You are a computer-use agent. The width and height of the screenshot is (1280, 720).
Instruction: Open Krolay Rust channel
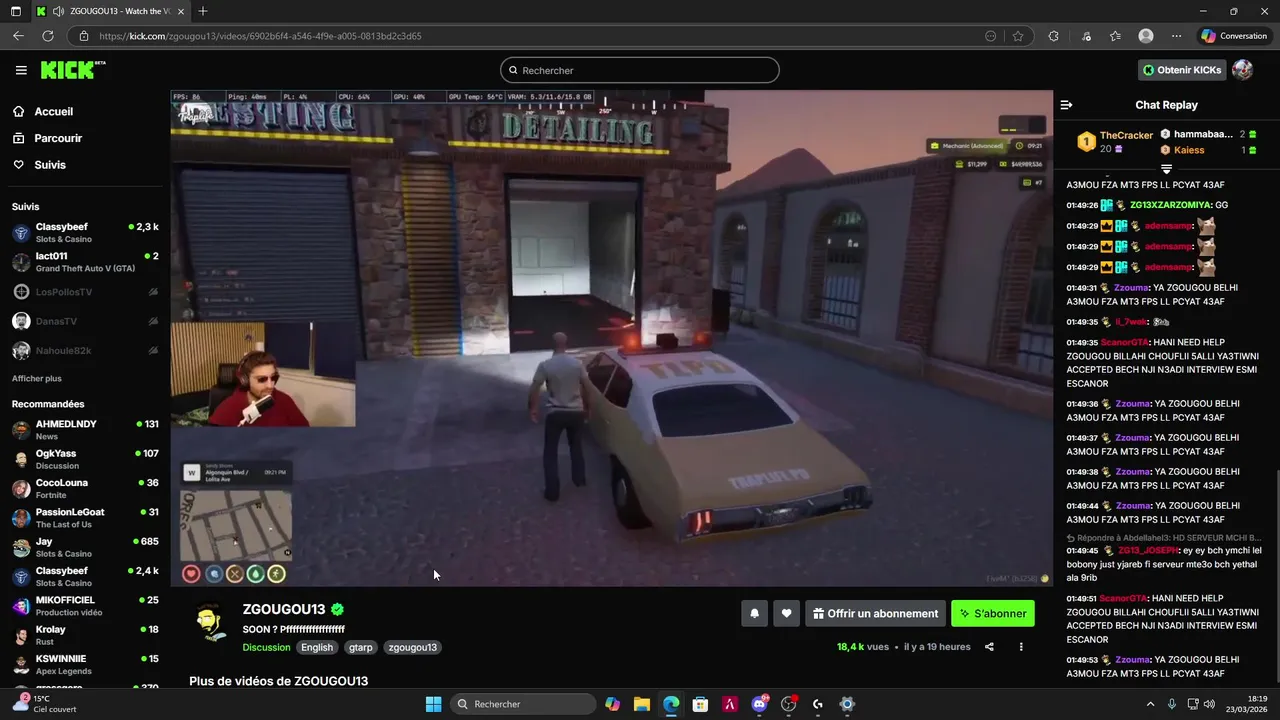tap(85, 635)
